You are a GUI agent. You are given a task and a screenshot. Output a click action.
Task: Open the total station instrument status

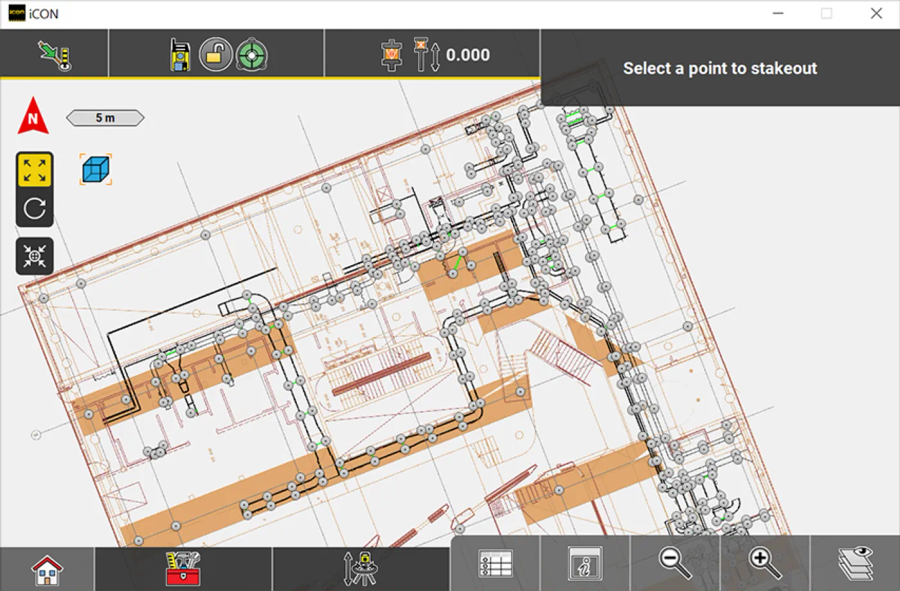point(181,54)
